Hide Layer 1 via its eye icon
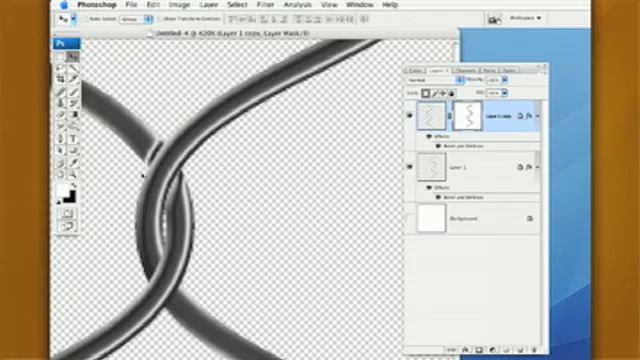This screenshot has width=640, height=360. coord(409,167)
